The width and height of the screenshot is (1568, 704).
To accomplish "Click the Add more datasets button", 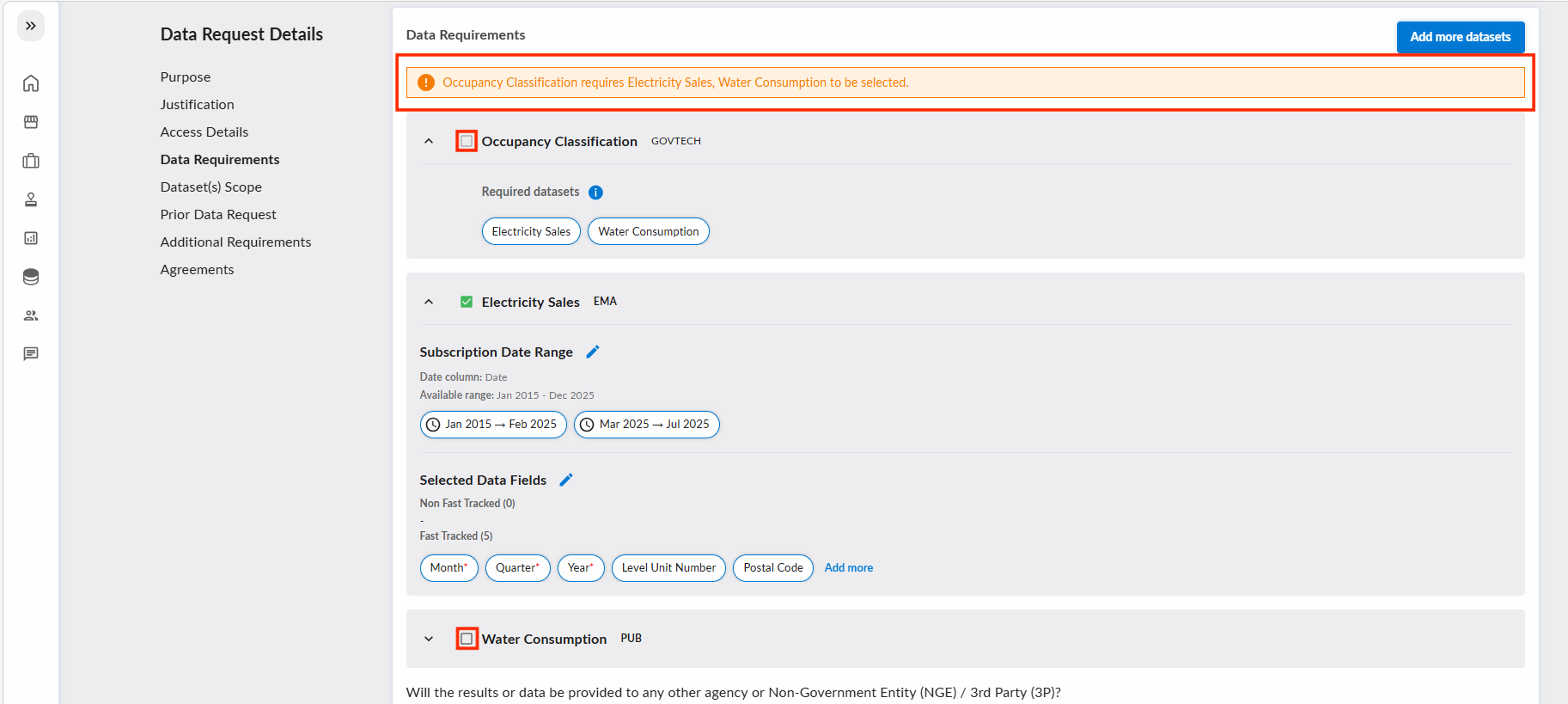I will click(1461, 37).
